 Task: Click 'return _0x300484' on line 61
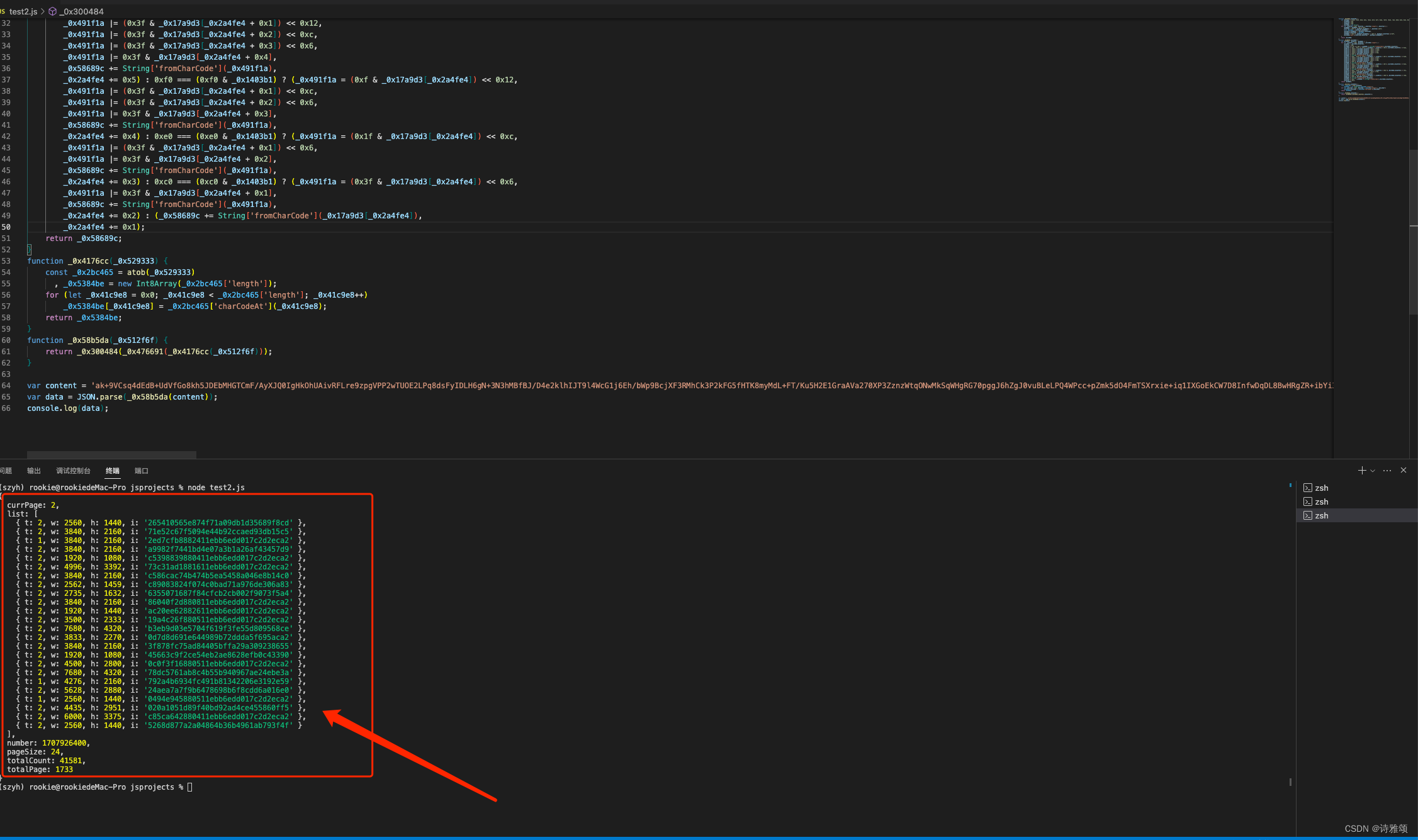click(x=82, y=352)
